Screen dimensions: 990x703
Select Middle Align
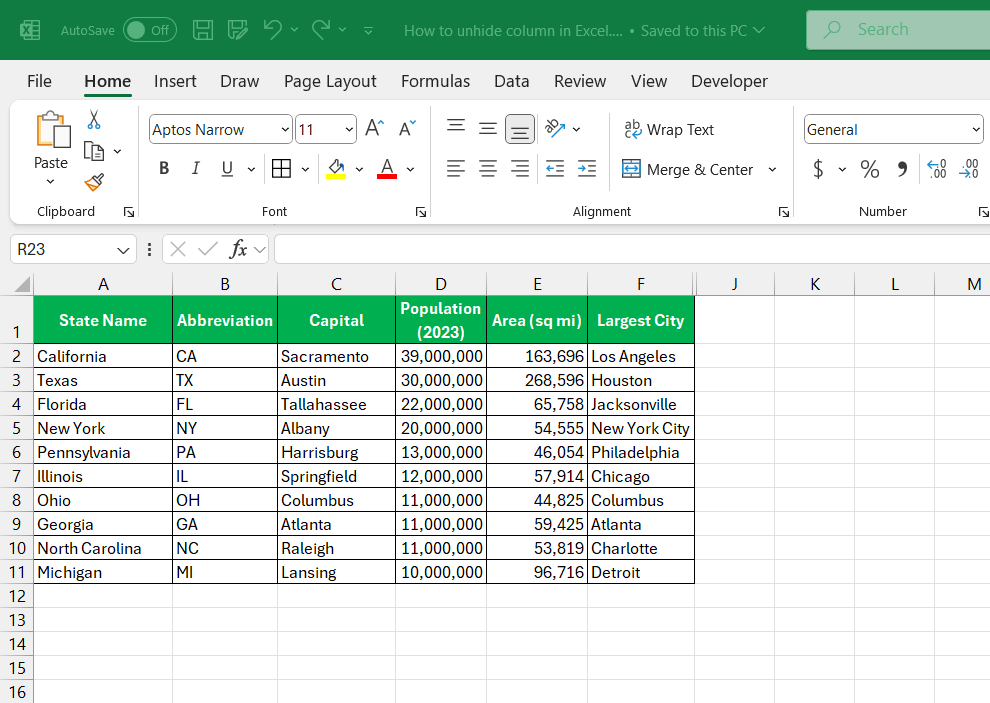[487, 128]
